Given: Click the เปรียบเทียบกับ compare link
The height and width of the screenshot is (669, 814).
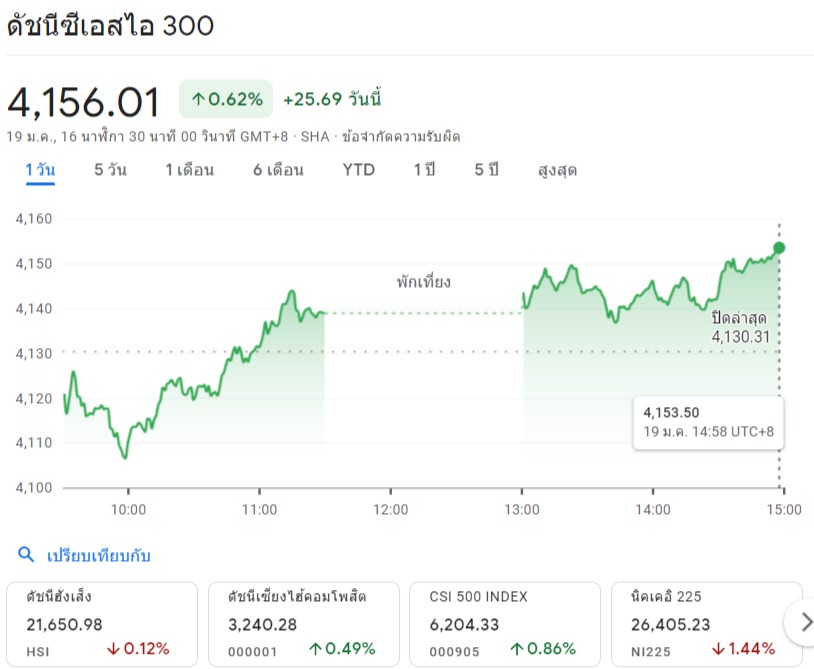Looking at the screenshot, I should (x=99, y=555).
